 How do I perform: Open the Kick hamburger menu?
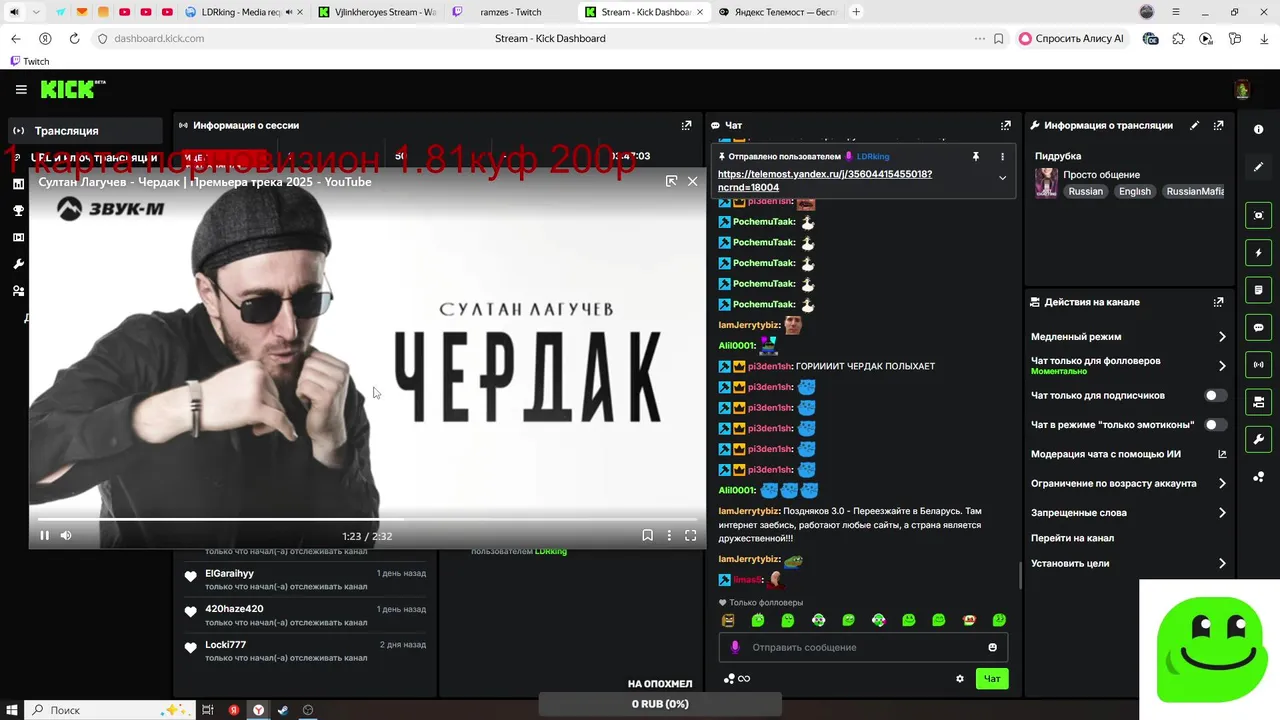click(21, 90)
